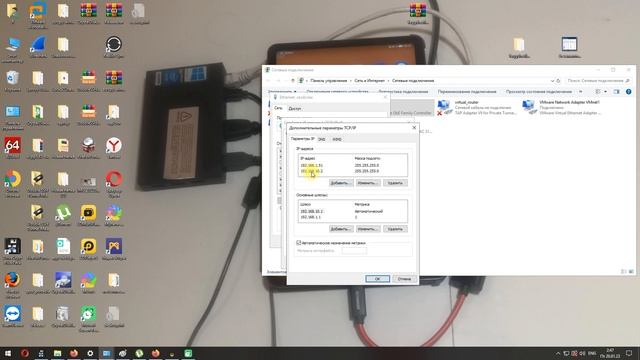
Task: Select the WinRAR archive at top center of desktop
Action: pyautogui.click(x=418, y=13)
